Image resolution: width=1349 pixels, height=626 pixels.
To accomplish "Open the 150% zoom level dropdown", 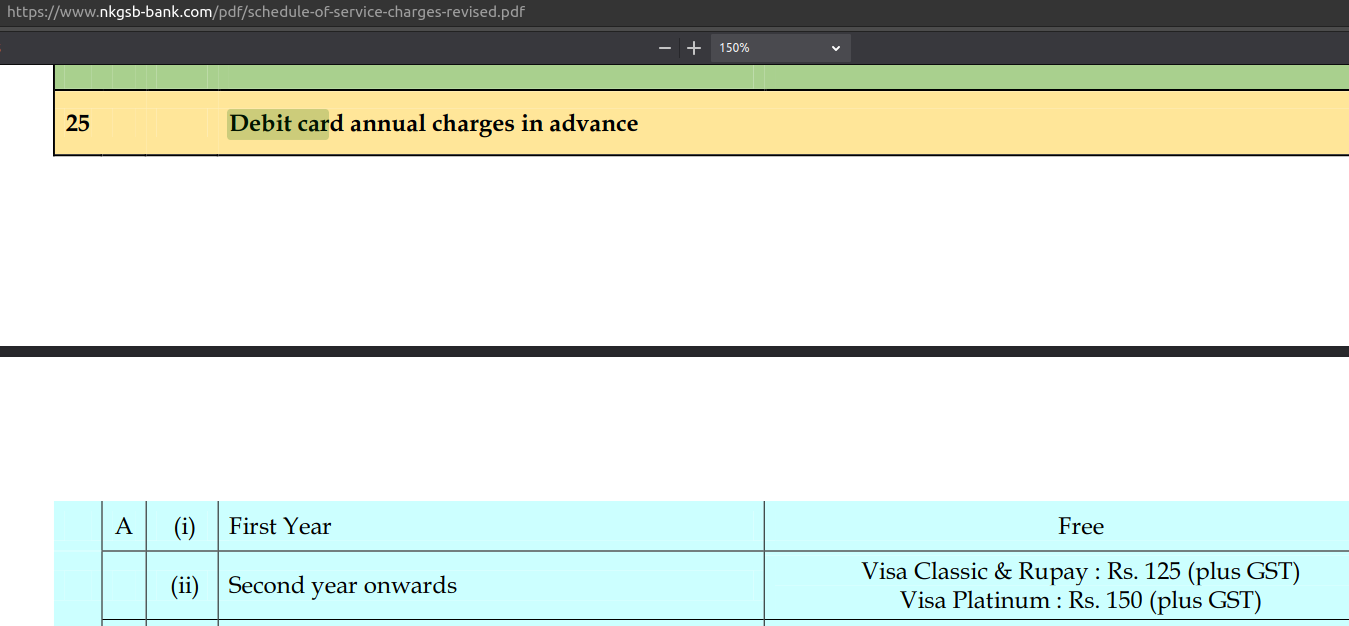I will 780,48.
